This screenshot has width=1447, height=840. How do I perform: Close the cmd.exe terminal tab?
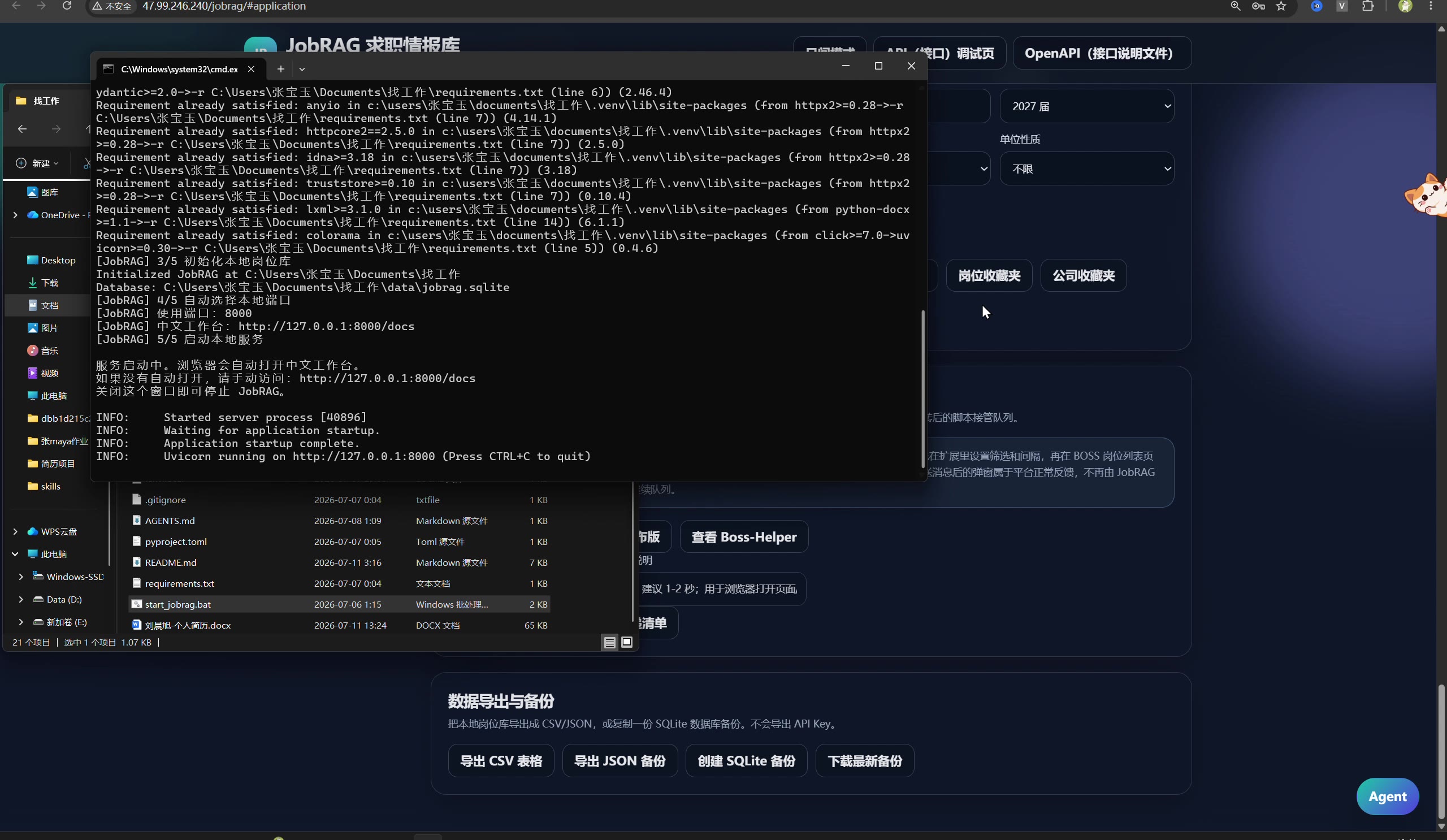tap(251, 69)
